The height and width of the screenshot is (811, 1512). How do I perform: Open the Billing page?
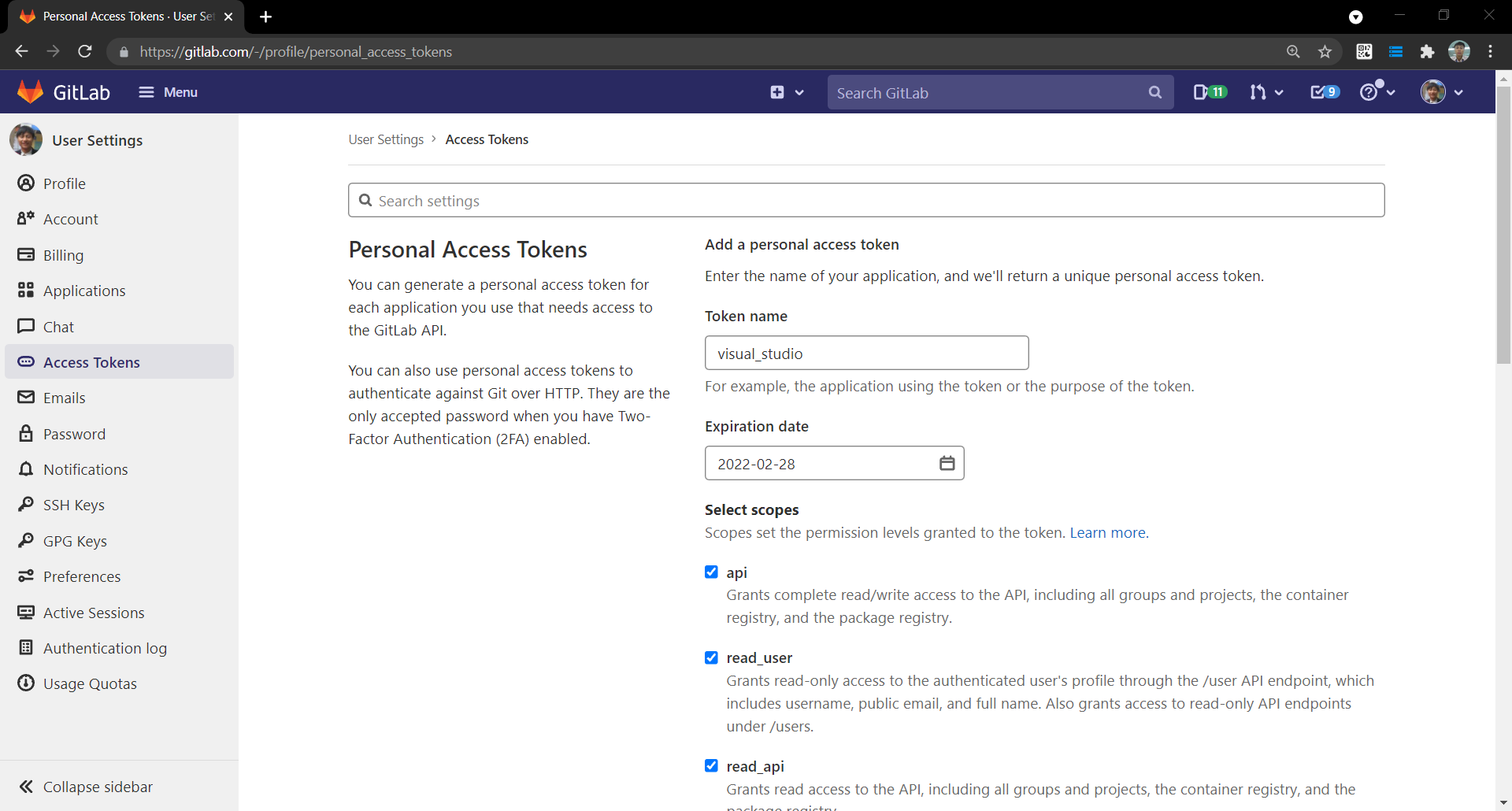tap(64, 255)
